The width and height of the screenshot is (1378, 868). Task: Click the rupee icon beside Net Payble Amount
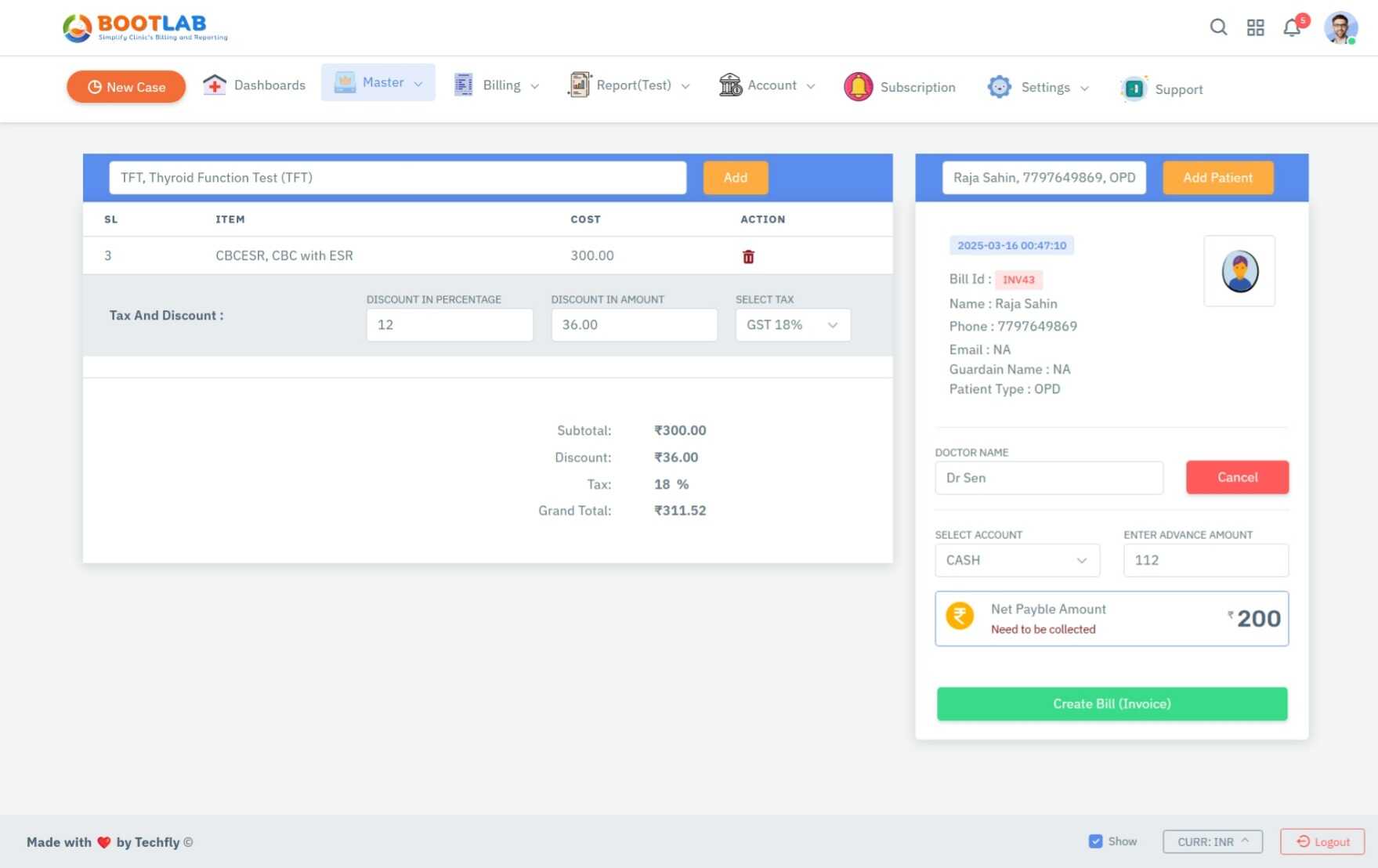pos(960,616)
